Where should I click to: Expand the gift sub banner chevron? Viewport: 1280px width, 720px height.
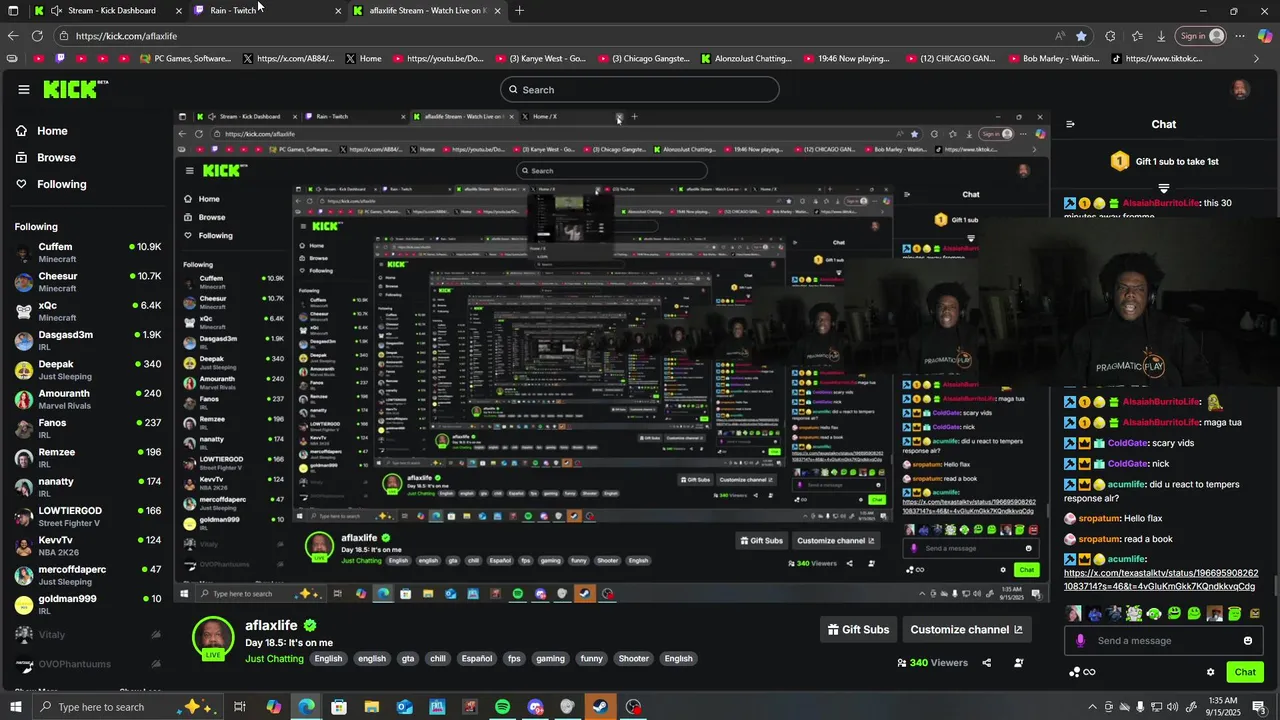[x=1163, y=188]
